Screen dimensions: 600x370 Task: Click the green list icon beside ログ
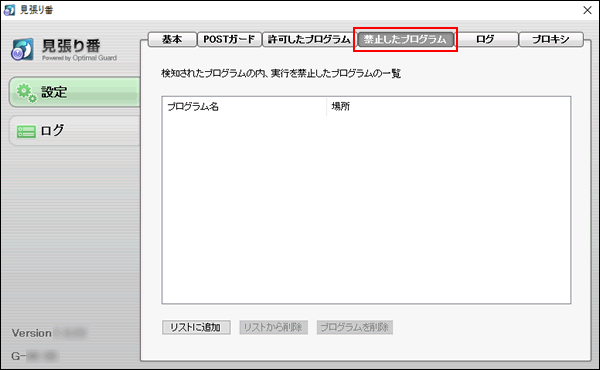26,132
